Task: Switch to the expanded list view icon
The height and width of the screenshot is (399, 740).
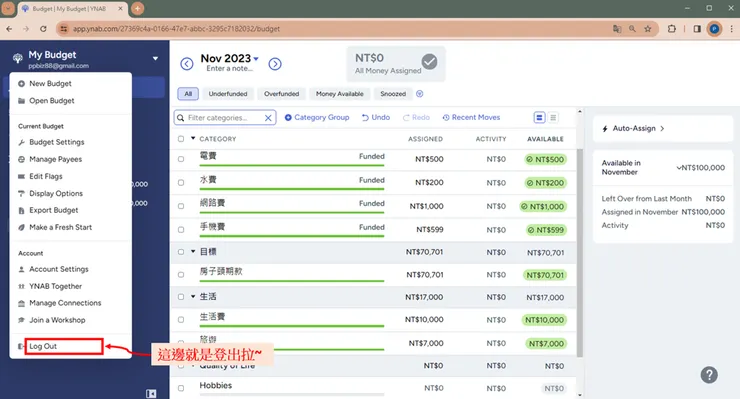Action: [x=539, y=117]
